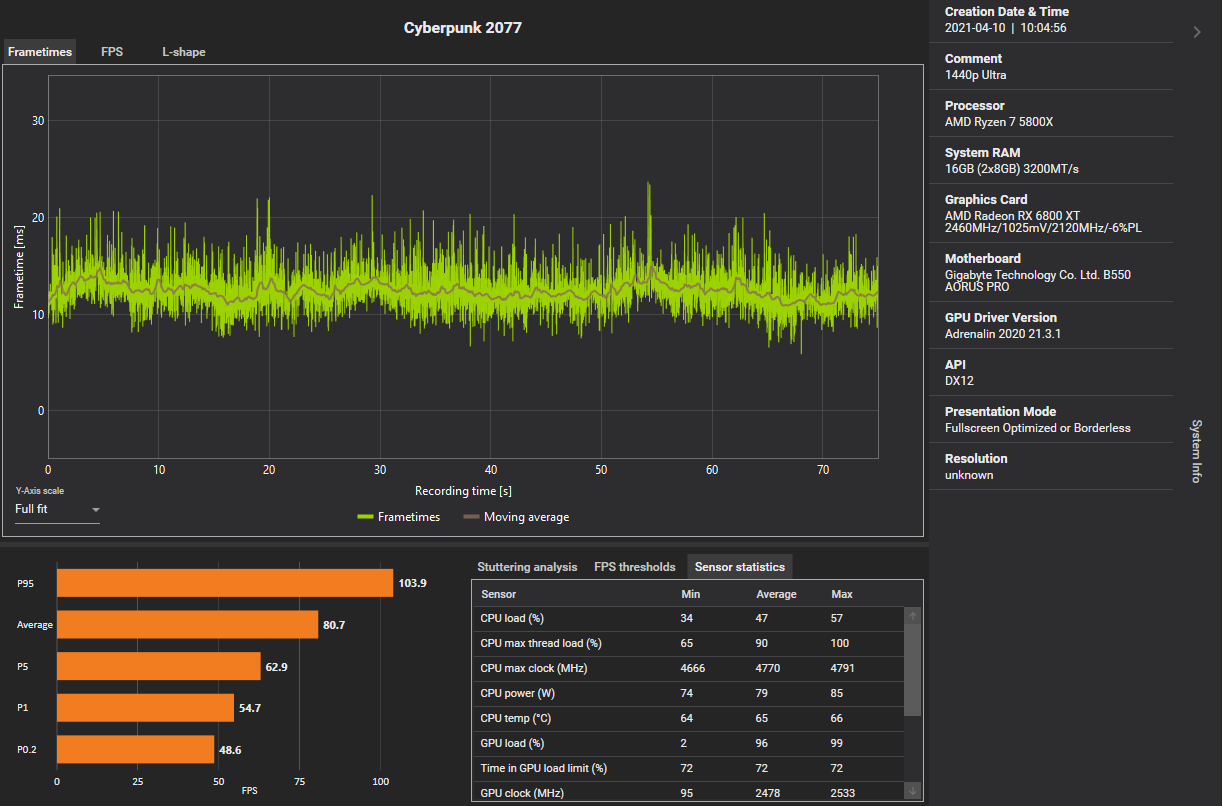Click the Average column header in table

coord(776,594)
